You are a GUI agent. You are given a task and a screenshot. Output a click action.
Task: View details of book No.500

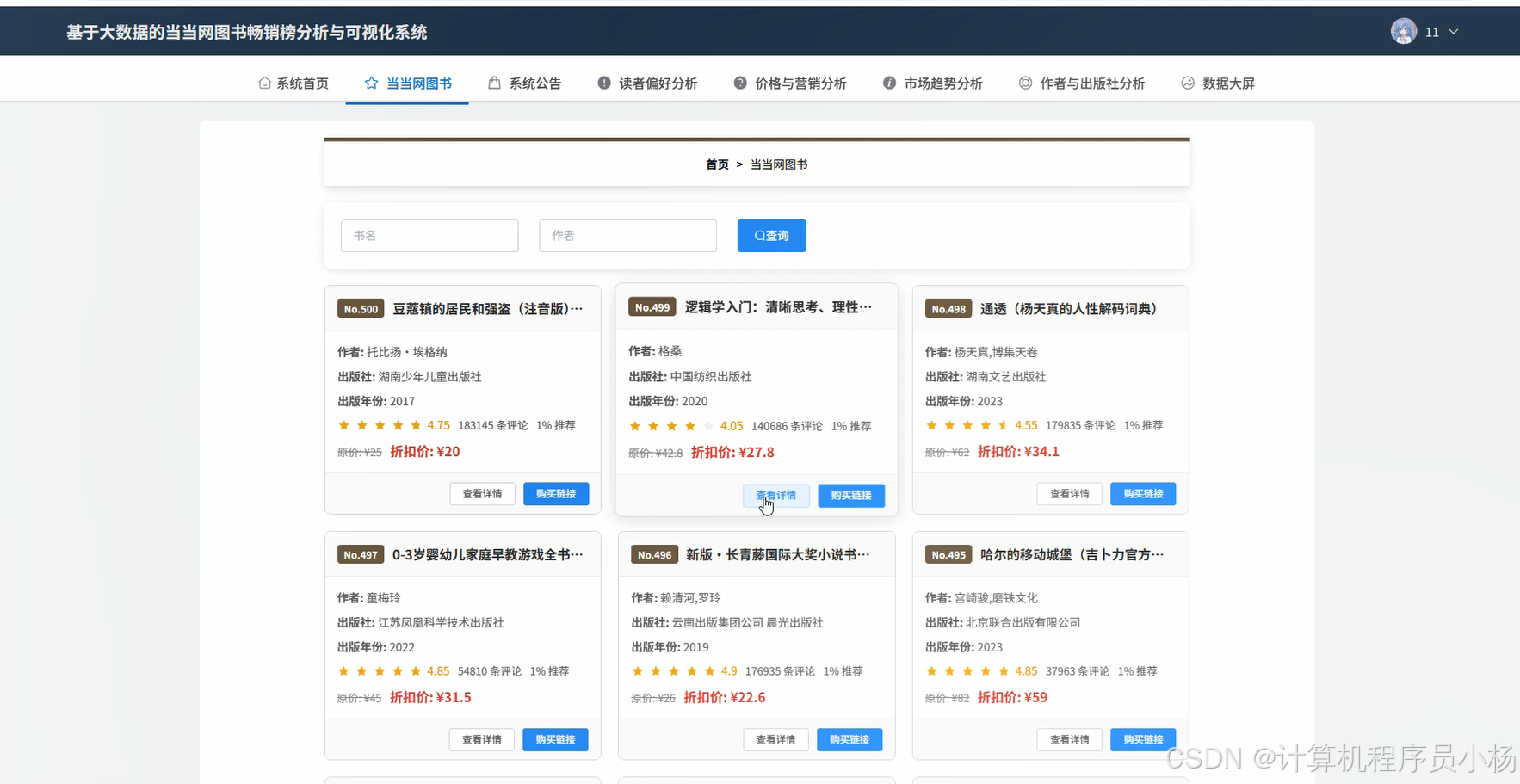[x=482, y=494]
